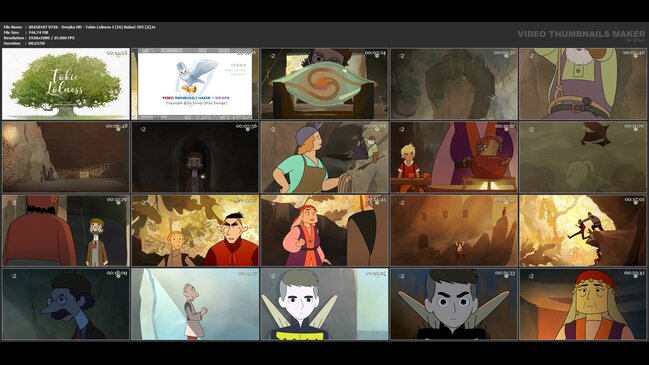
Task: Open thumbnail of blond boy beside red pot
Action: pyautogui.click(x=454, y=157)
